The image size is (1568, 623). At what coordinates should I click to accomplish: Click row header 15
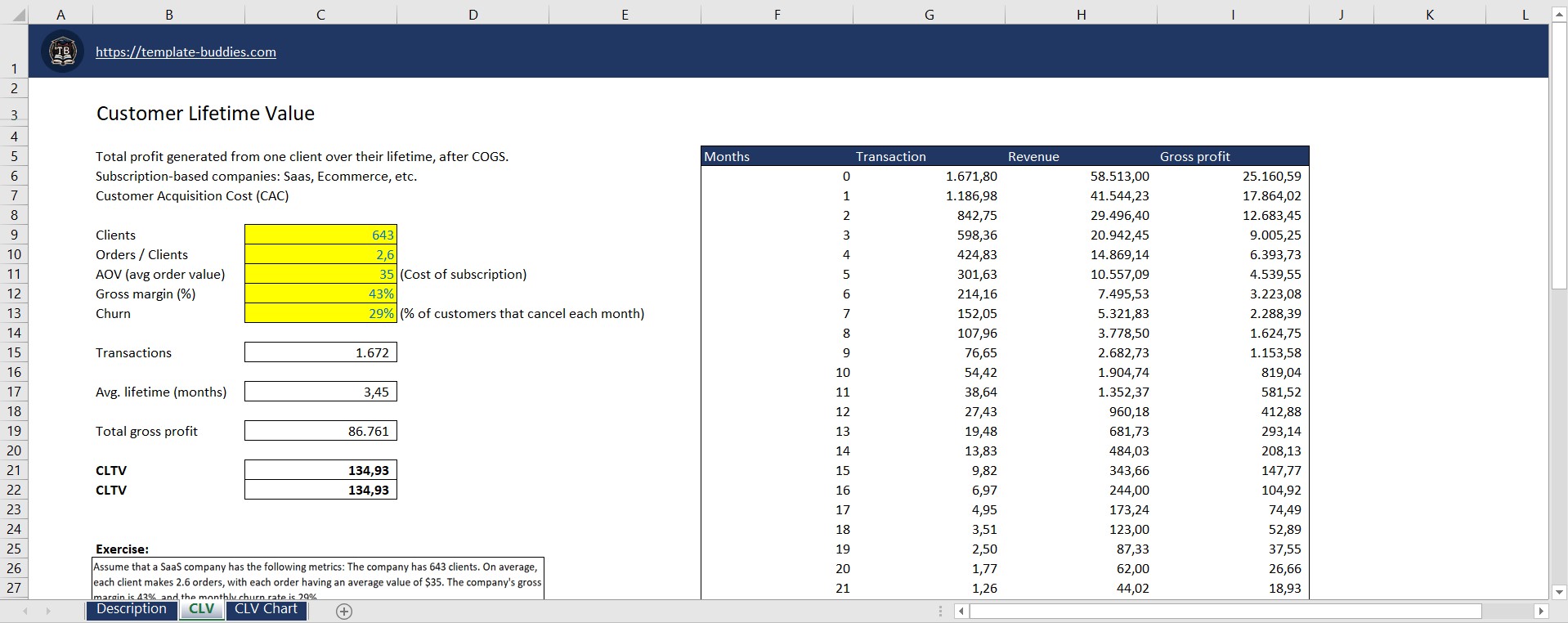[14, 352]
